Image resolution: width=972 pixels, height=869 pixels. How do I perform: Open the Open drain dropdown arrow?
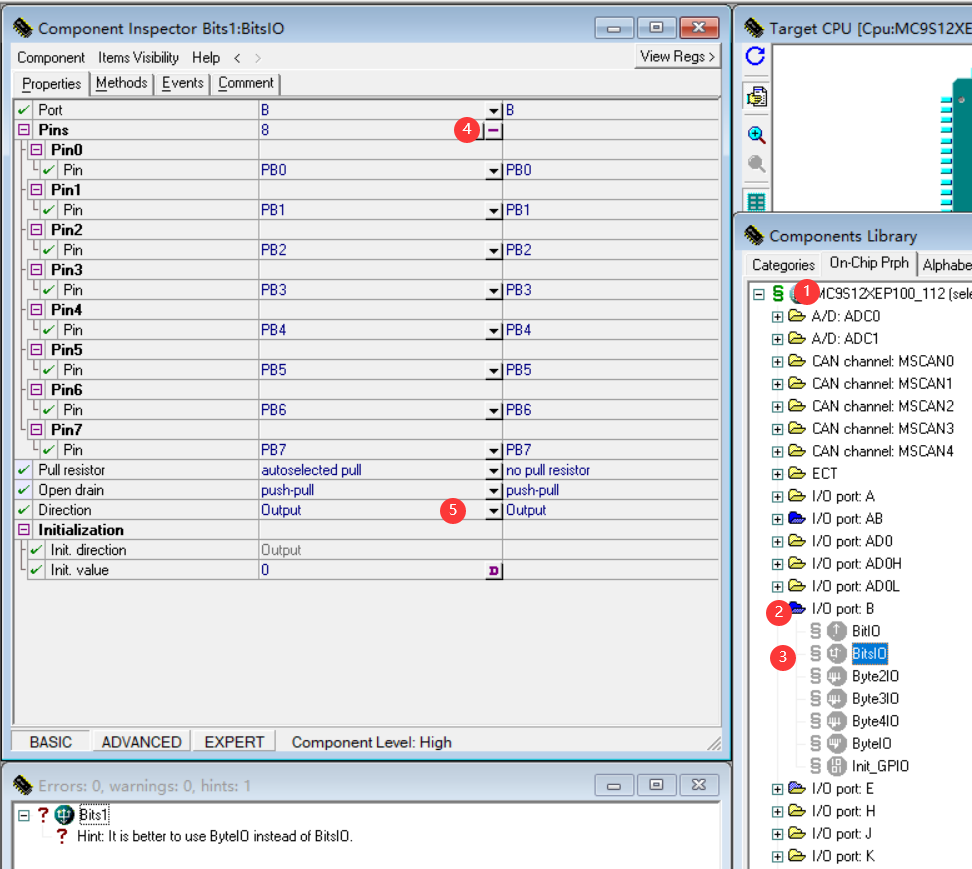point(493,491)
